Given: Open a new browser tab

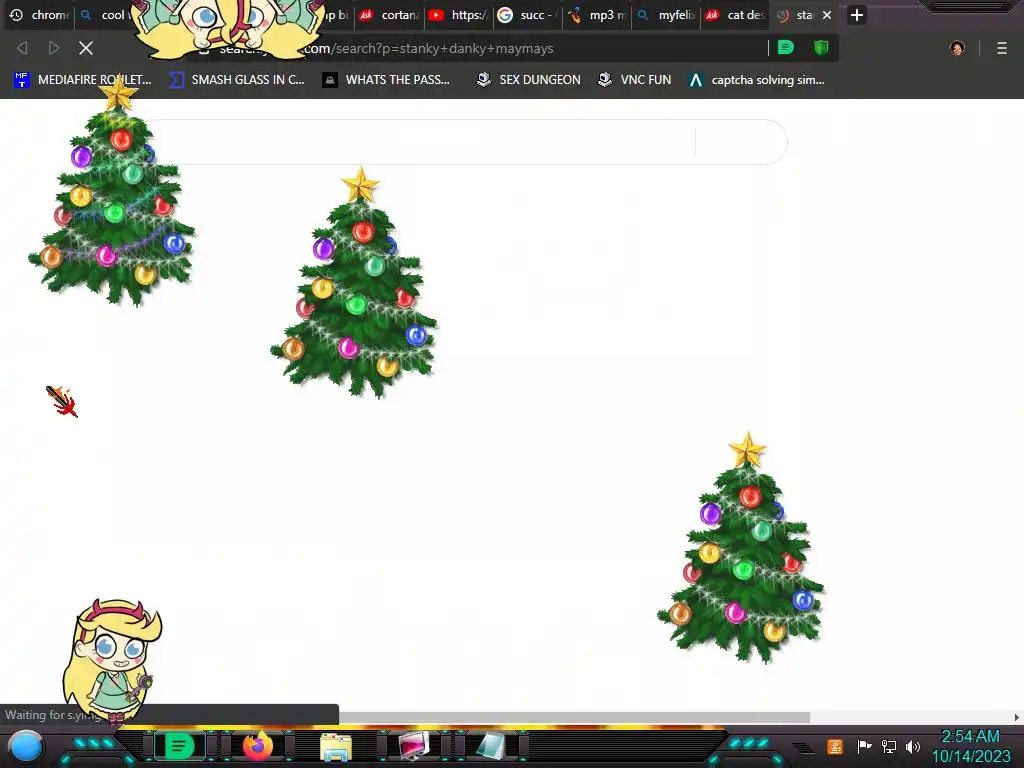Looking at the screenshot, I should pyautogui.click(x=857, y=15).
